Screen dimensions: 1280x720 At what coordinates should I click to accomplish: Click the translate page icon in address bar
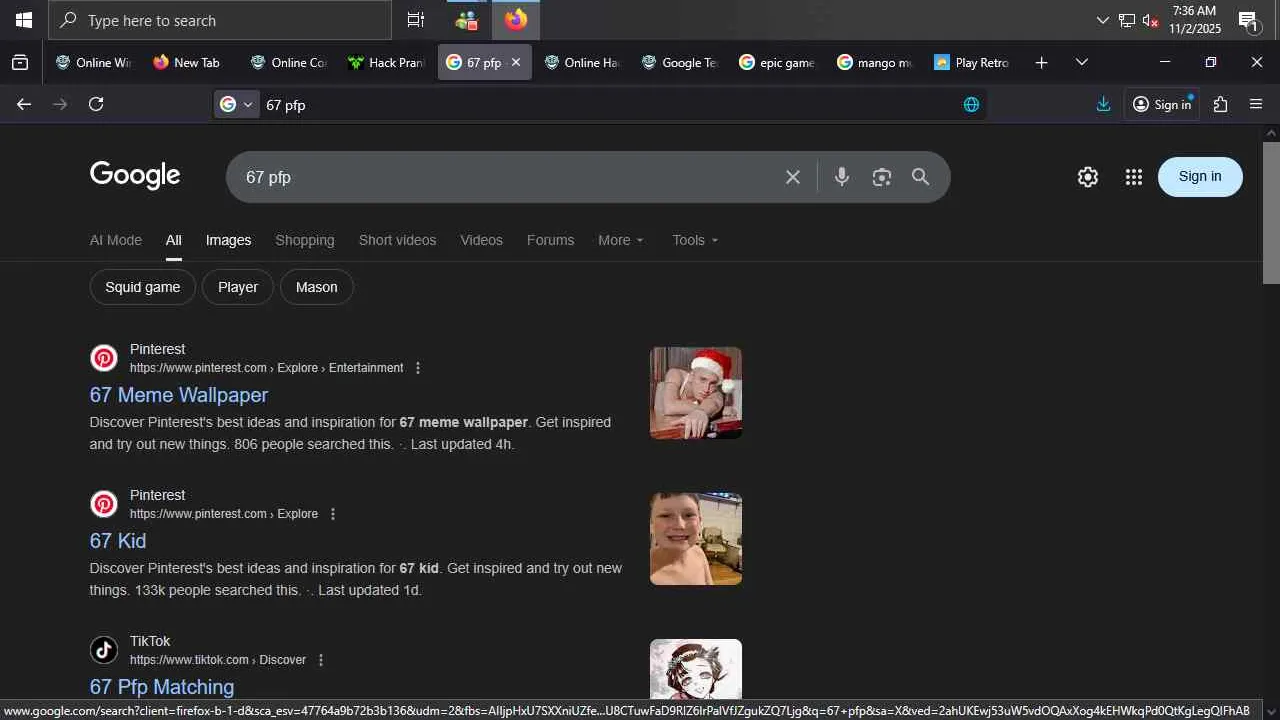point(971,104)
